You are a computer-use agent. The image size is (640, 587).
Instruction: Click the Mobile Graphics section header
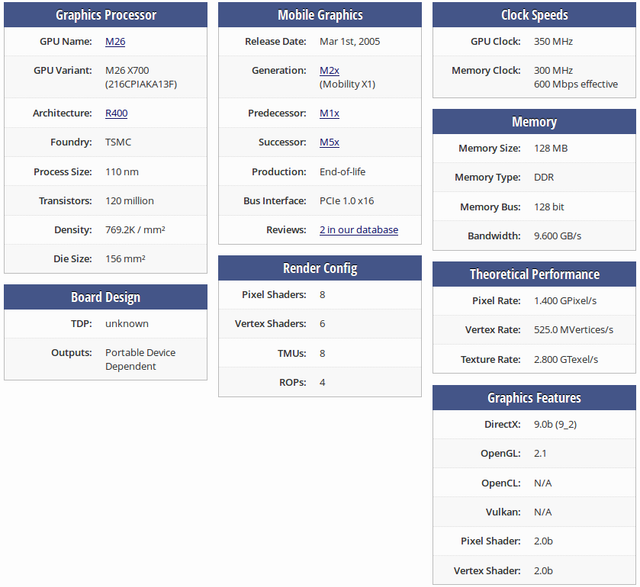(320, 15)
